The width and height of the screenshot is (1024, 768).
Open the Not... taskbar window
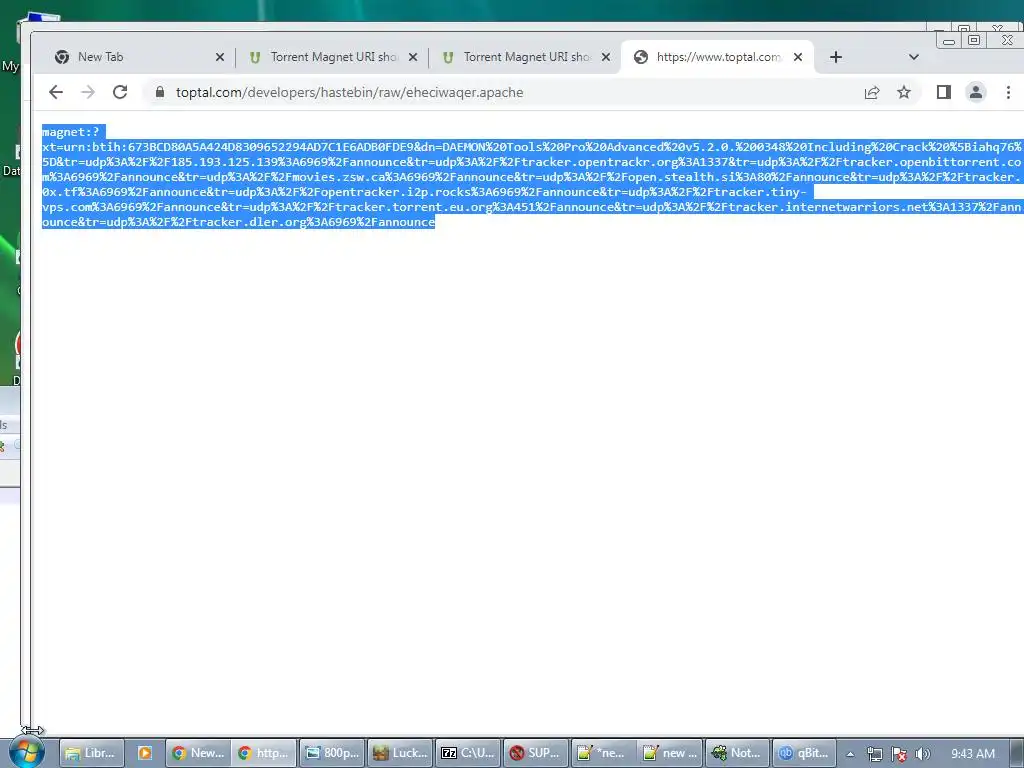point(738,753)
